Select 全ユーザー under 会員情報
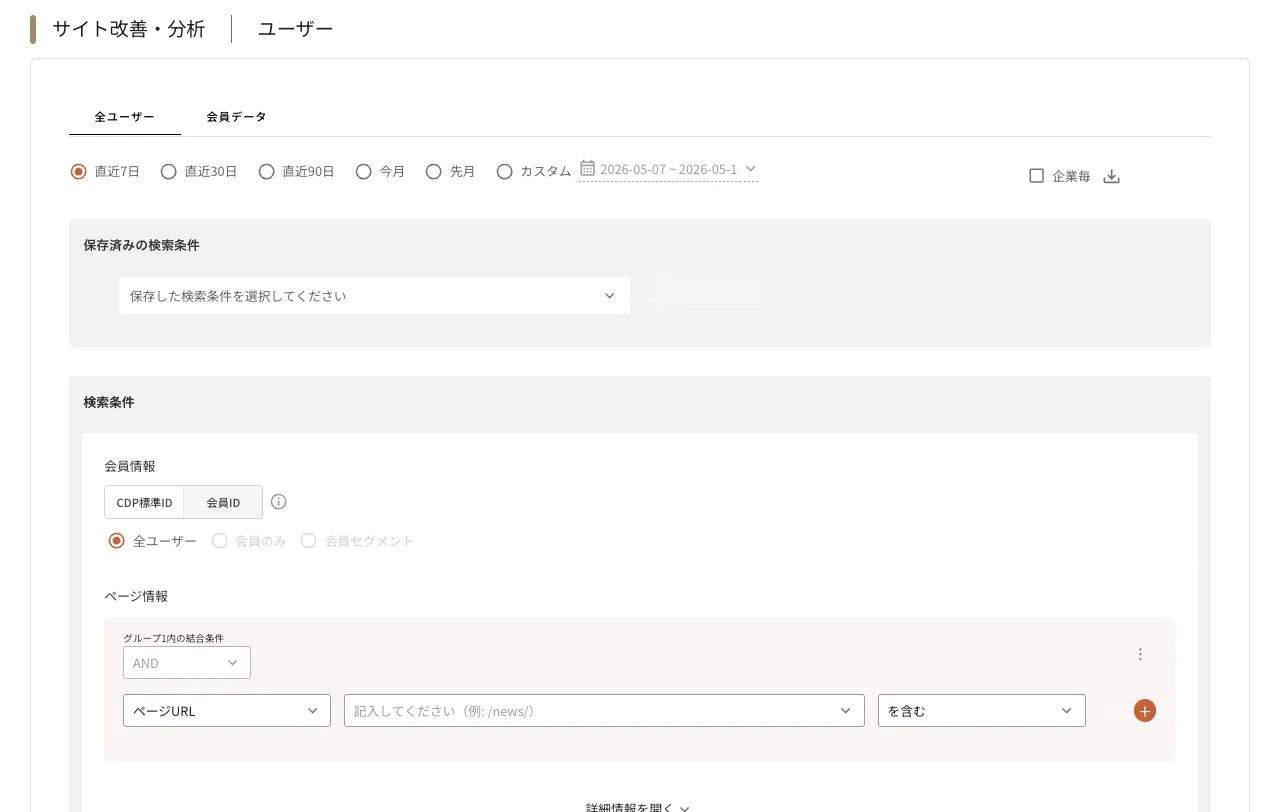1262x812 pixels. click(x=117, y=541)
